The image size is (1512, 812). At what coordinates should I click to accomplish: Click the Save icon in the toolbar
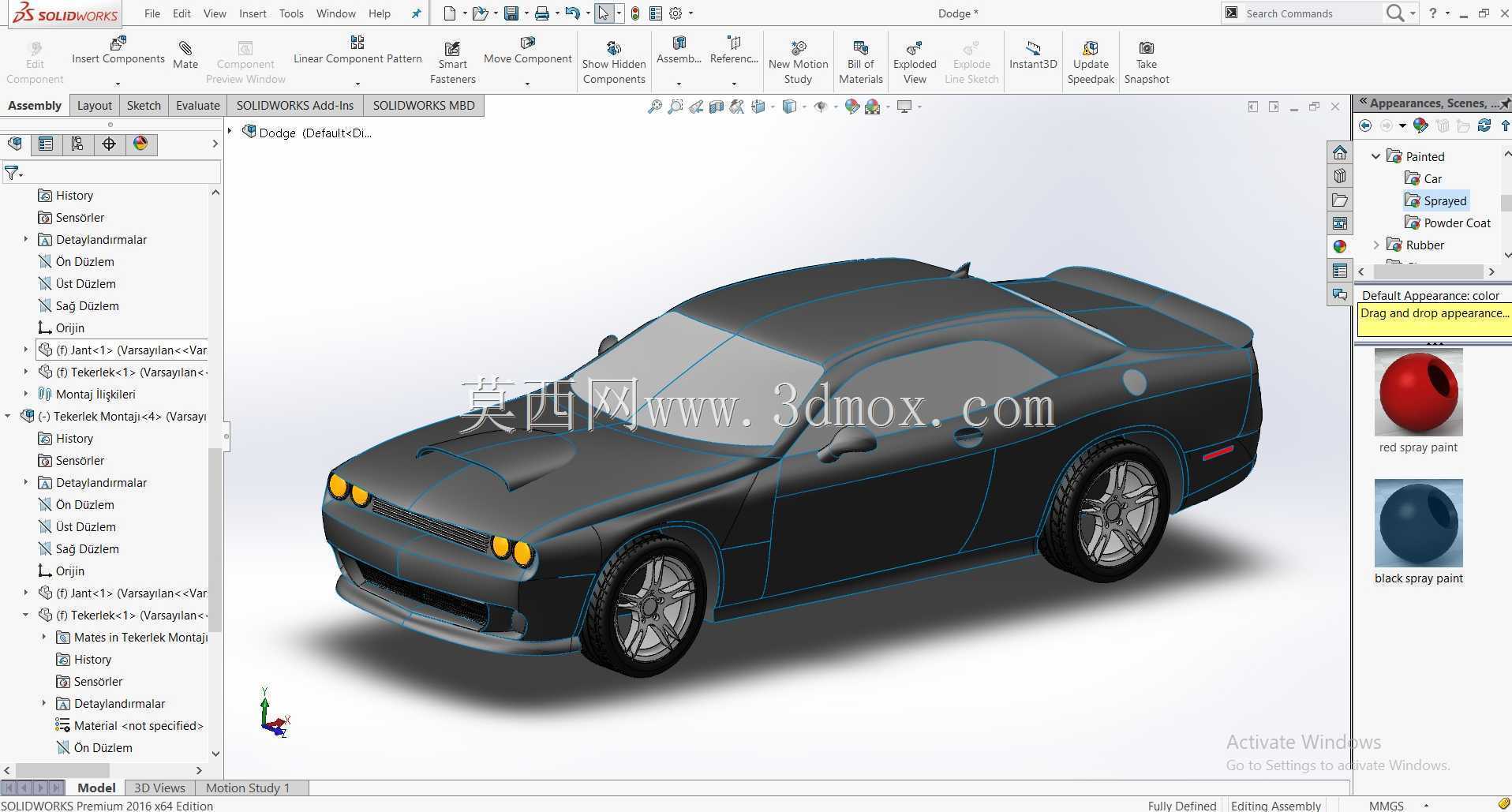(511, 13)
